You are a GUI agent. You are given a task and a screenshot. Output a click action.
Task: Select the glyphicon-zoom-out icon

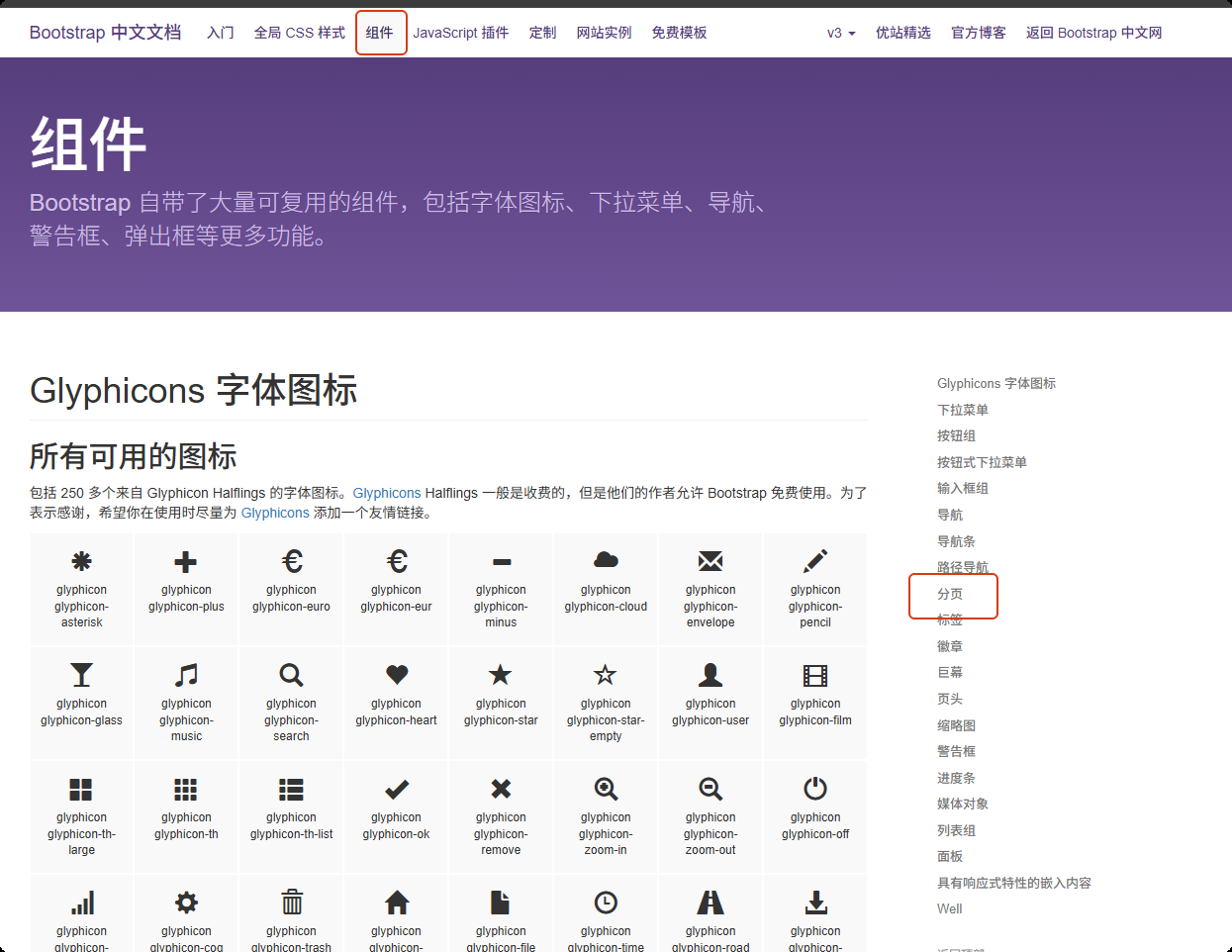pos(711,789)
